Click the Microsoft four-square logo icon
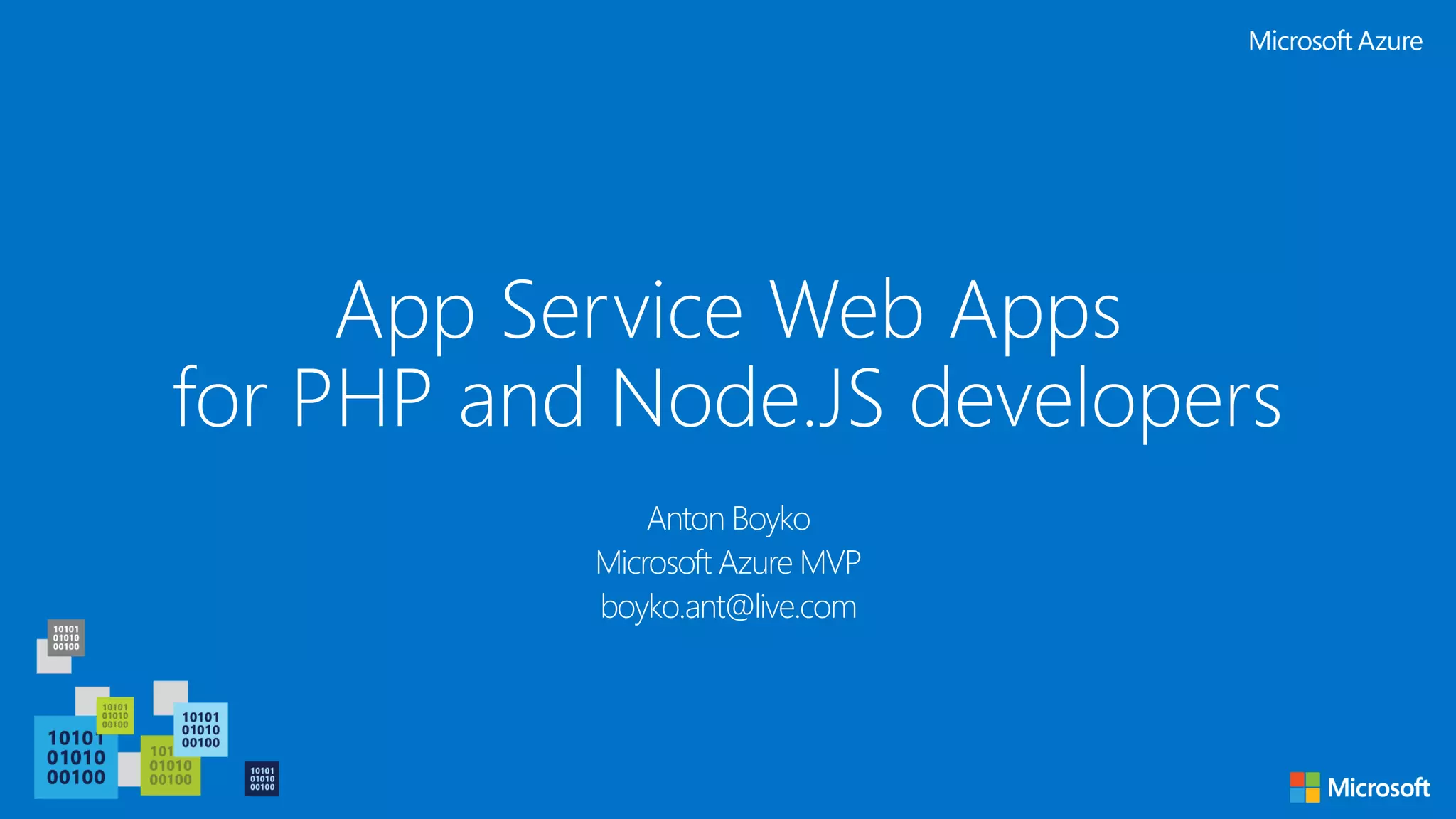The width and height of the screenshot is (1456, 819). point(1305,788)
